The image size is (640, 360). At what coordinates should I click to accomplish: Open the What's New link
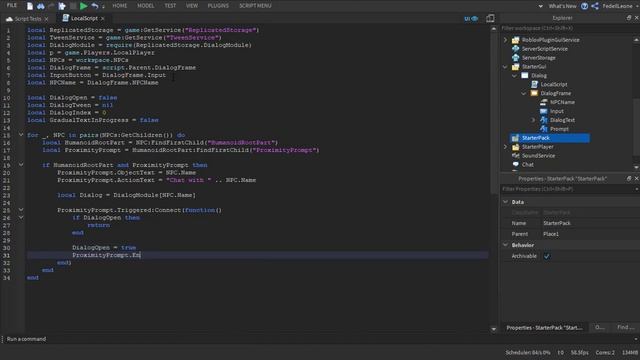click(x=562, y=6)
